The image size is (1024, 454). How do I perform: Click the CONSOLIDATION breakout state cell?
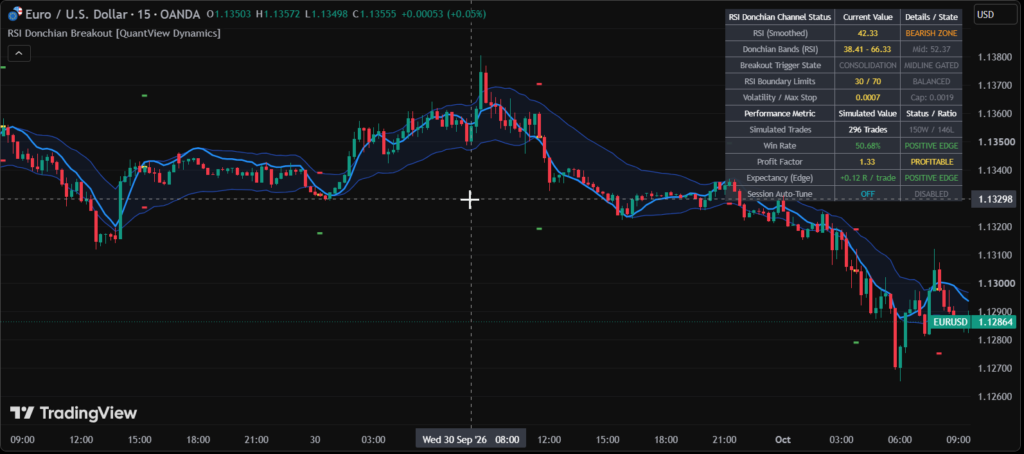[867, 65]
